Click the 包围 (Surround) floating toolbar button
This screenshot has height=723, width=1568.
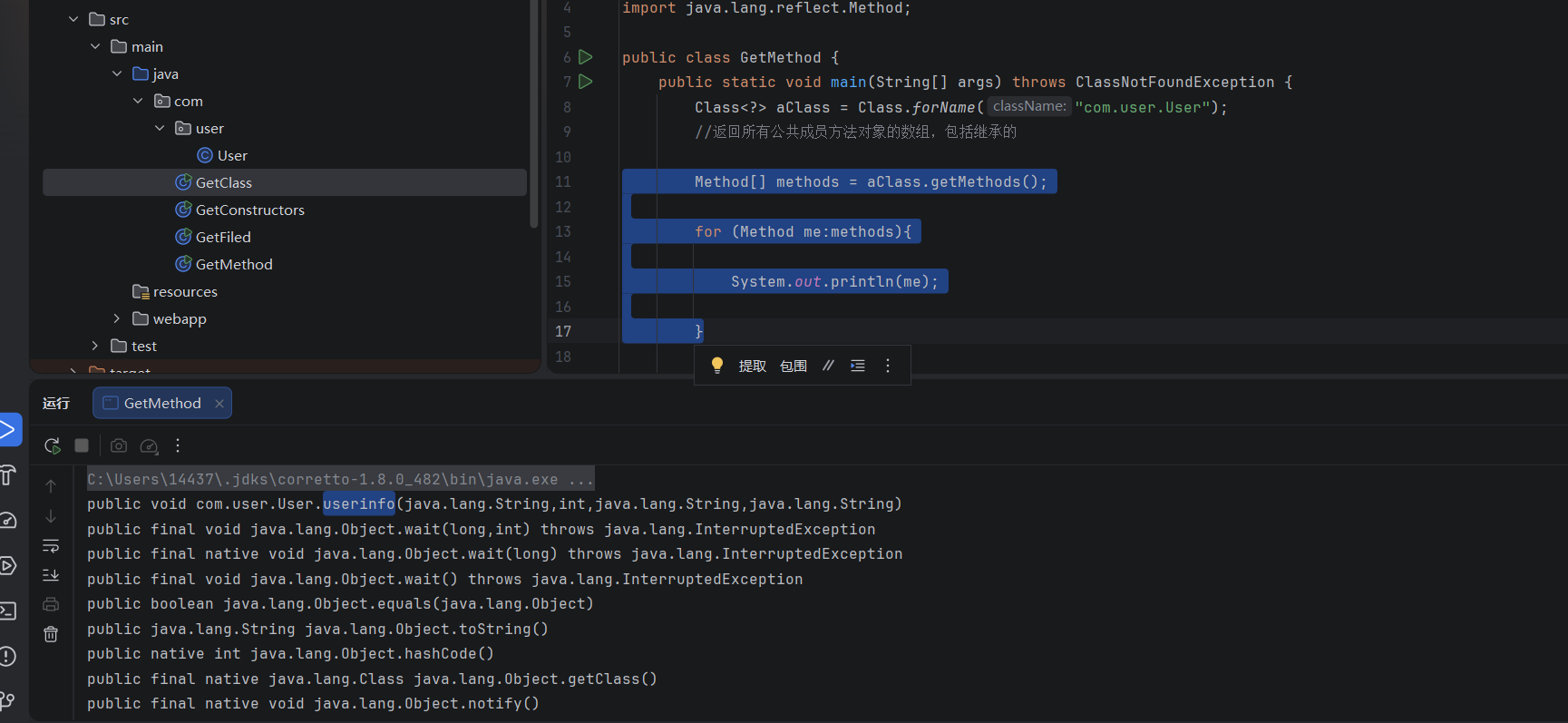(x=794, y=366)
